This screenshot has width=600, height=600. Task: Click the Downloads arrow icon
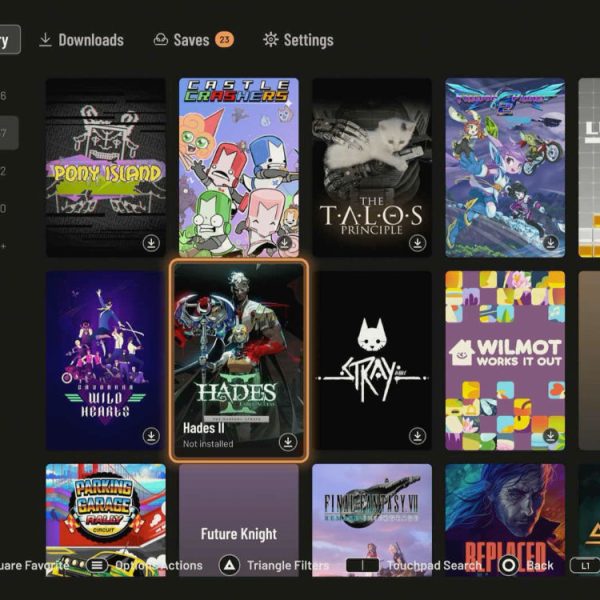46,40
